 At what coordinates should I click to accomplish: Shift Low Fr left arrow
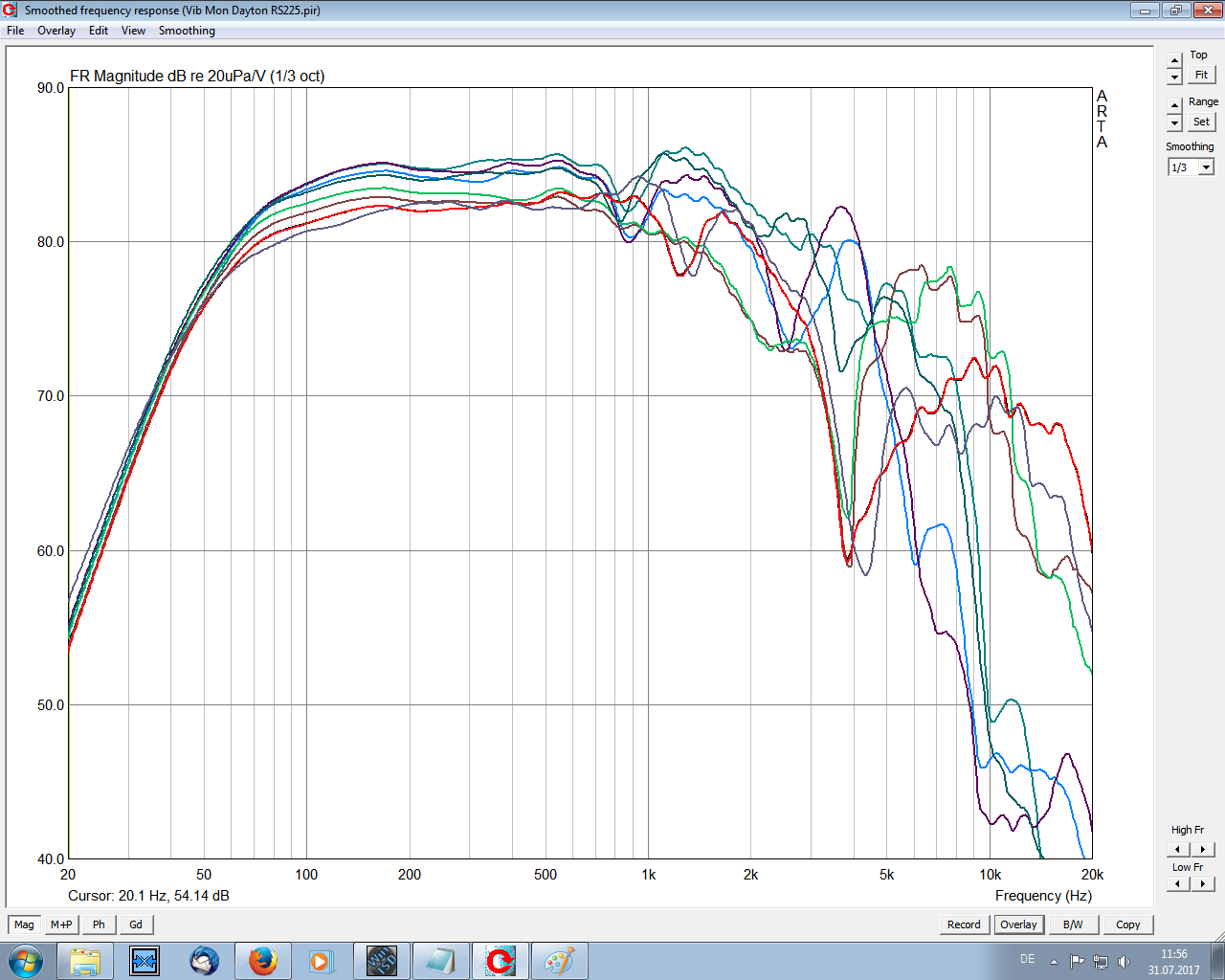pyautogui.click(x=1178, y=883)
